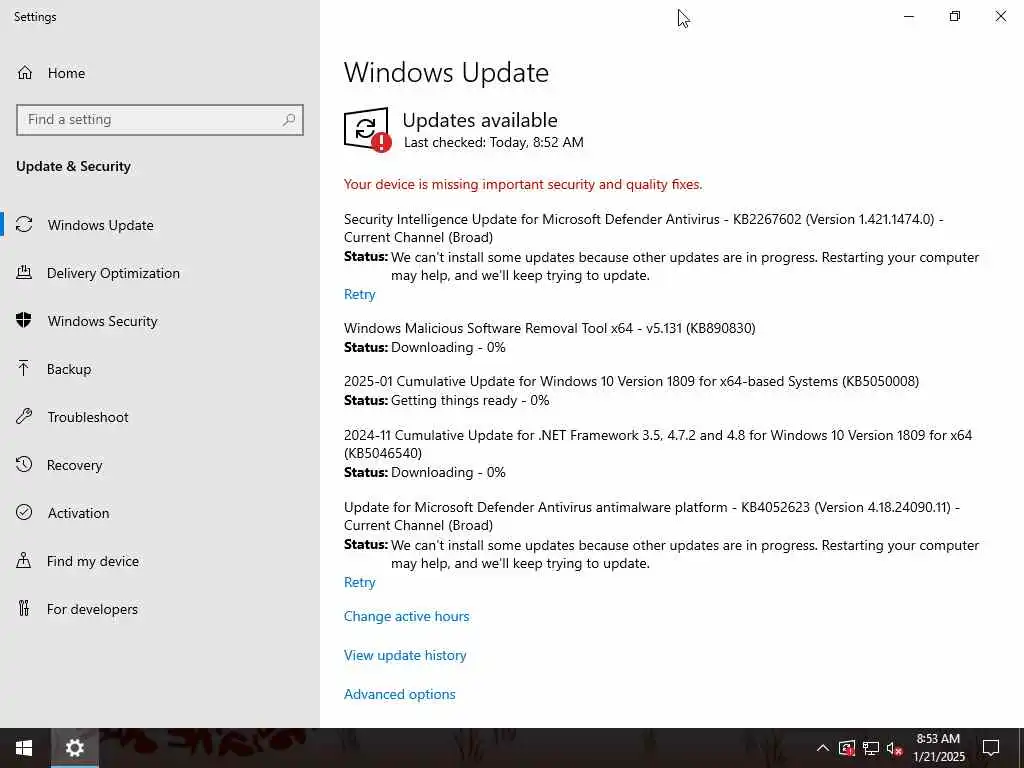Click the Windows Update sync arrows icon
The height and width of the screenshot is (768, 1024).
(x=24, y=225)
